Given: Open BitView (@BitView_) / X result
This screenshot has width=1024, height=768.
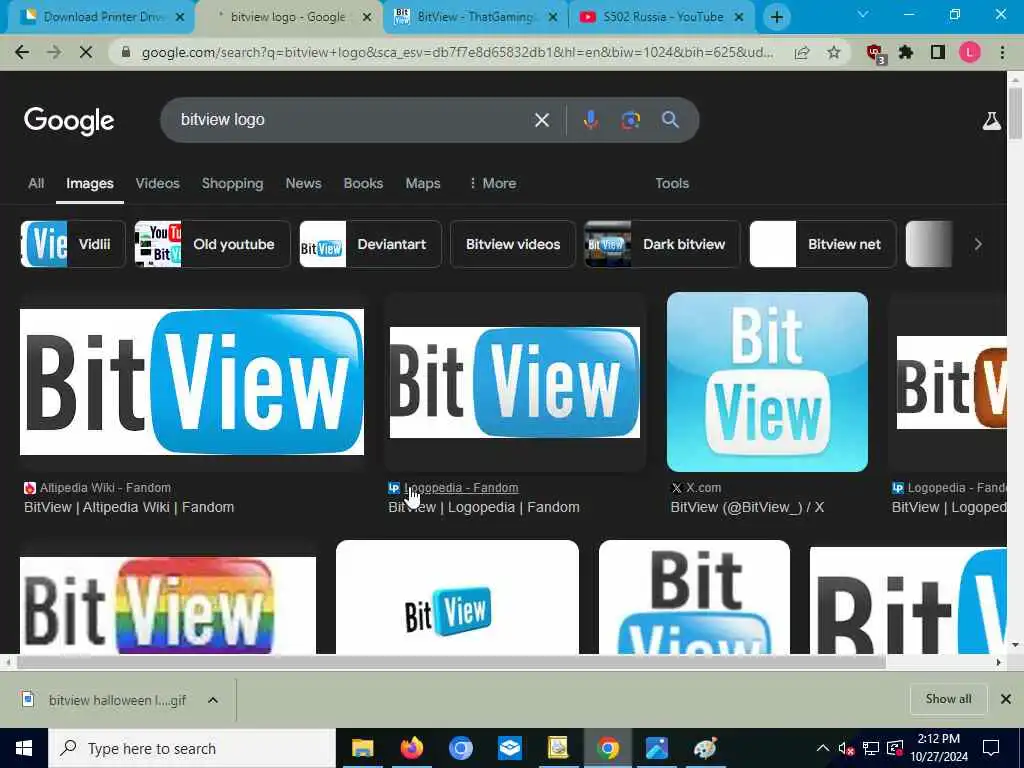Looking at the screenshot, I should pyautogui.click(x=747, y=507).
